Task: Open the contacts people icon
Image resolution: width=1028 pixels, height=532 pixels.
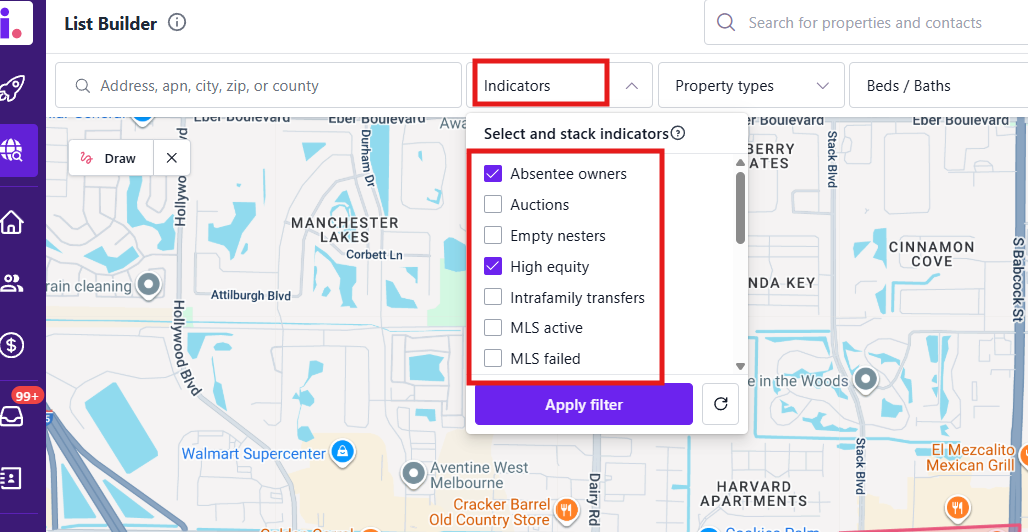Action: pyautogui.click(x=12, y=283)
